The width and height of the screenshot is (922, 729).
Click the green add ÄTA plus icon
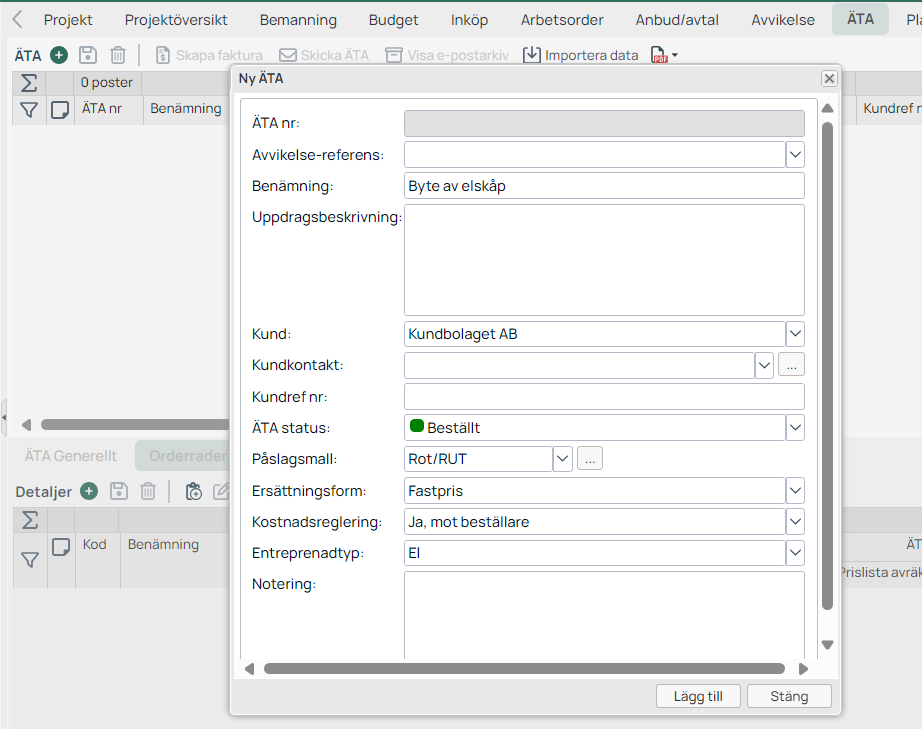59,55
